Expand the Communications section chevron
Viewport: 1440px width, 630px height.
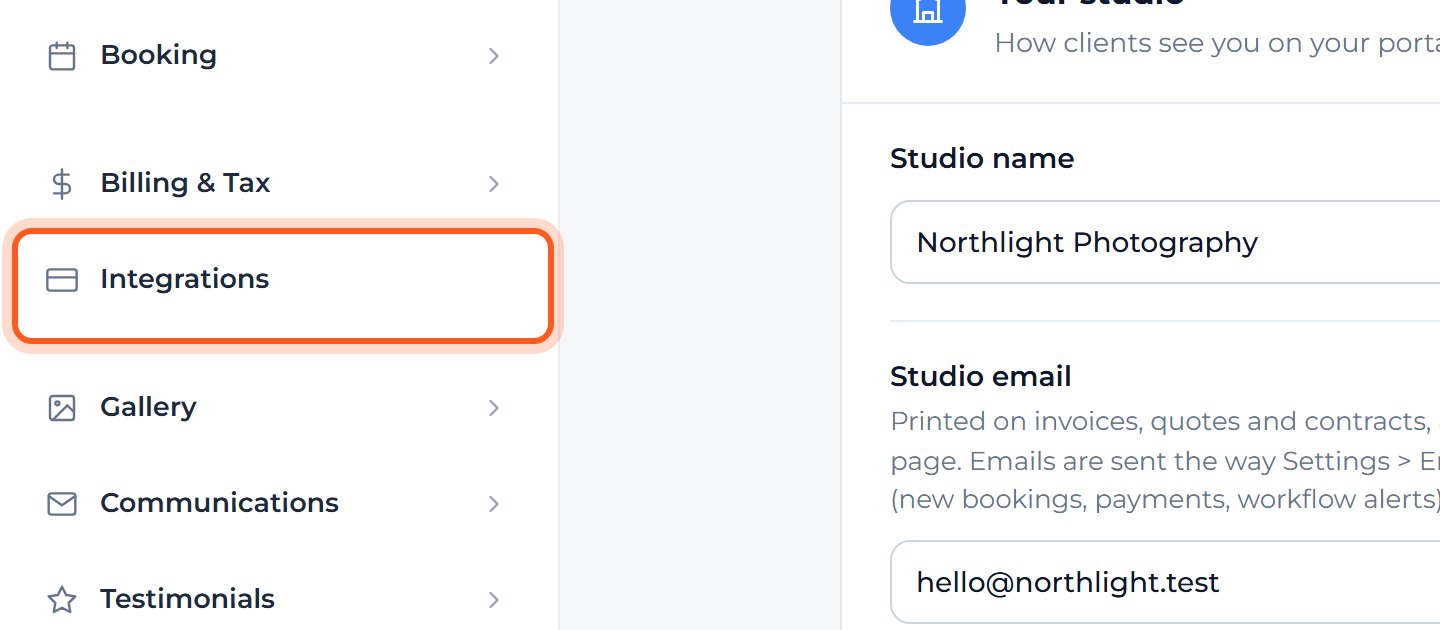[x=493, y=504]
